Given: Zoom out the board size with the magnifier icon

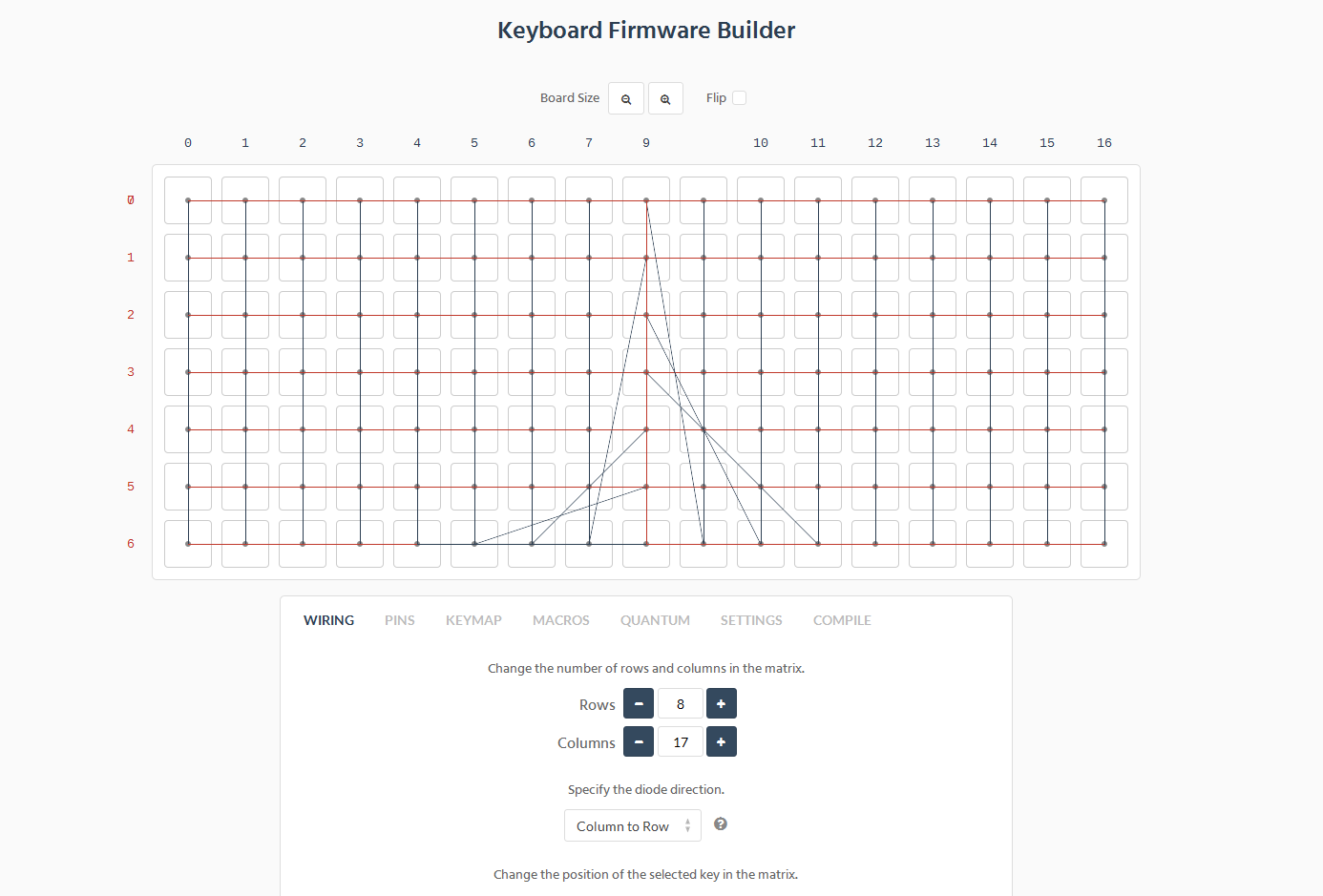Looking at the screenshot, I should coord(626,98).
